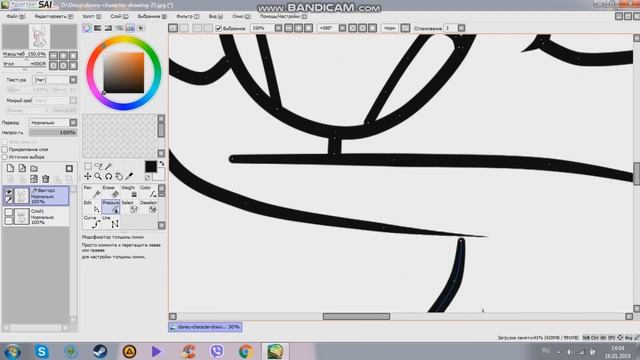Show the RGB slider panel
The width and height of the screenshot is (640, 360).
[98, 28]
